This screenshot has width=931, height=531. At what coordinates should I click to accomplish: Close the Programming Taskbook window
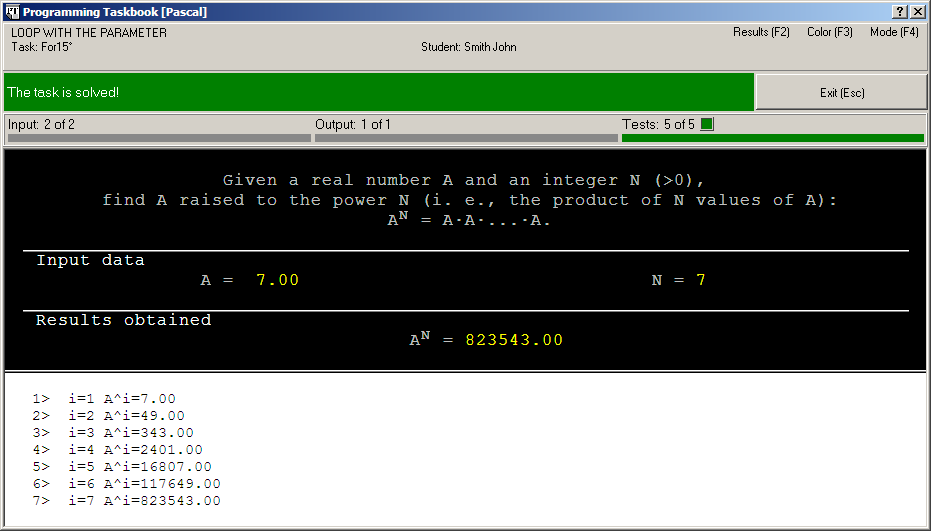click(x=917, y=12)
